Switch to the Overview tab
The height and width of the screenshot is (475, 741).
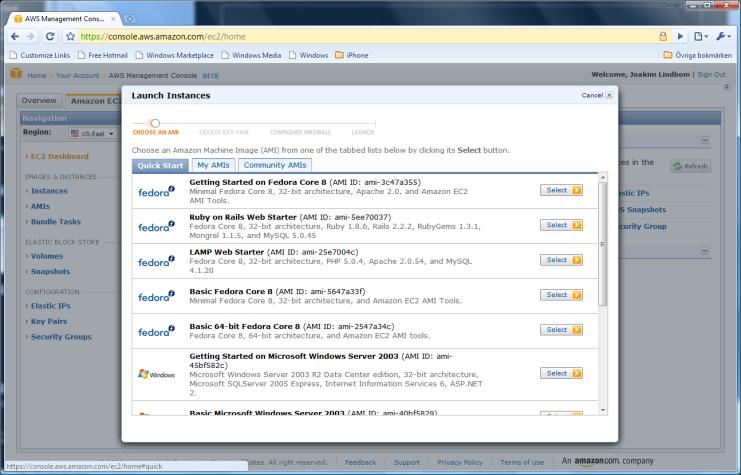pos(39,101)
